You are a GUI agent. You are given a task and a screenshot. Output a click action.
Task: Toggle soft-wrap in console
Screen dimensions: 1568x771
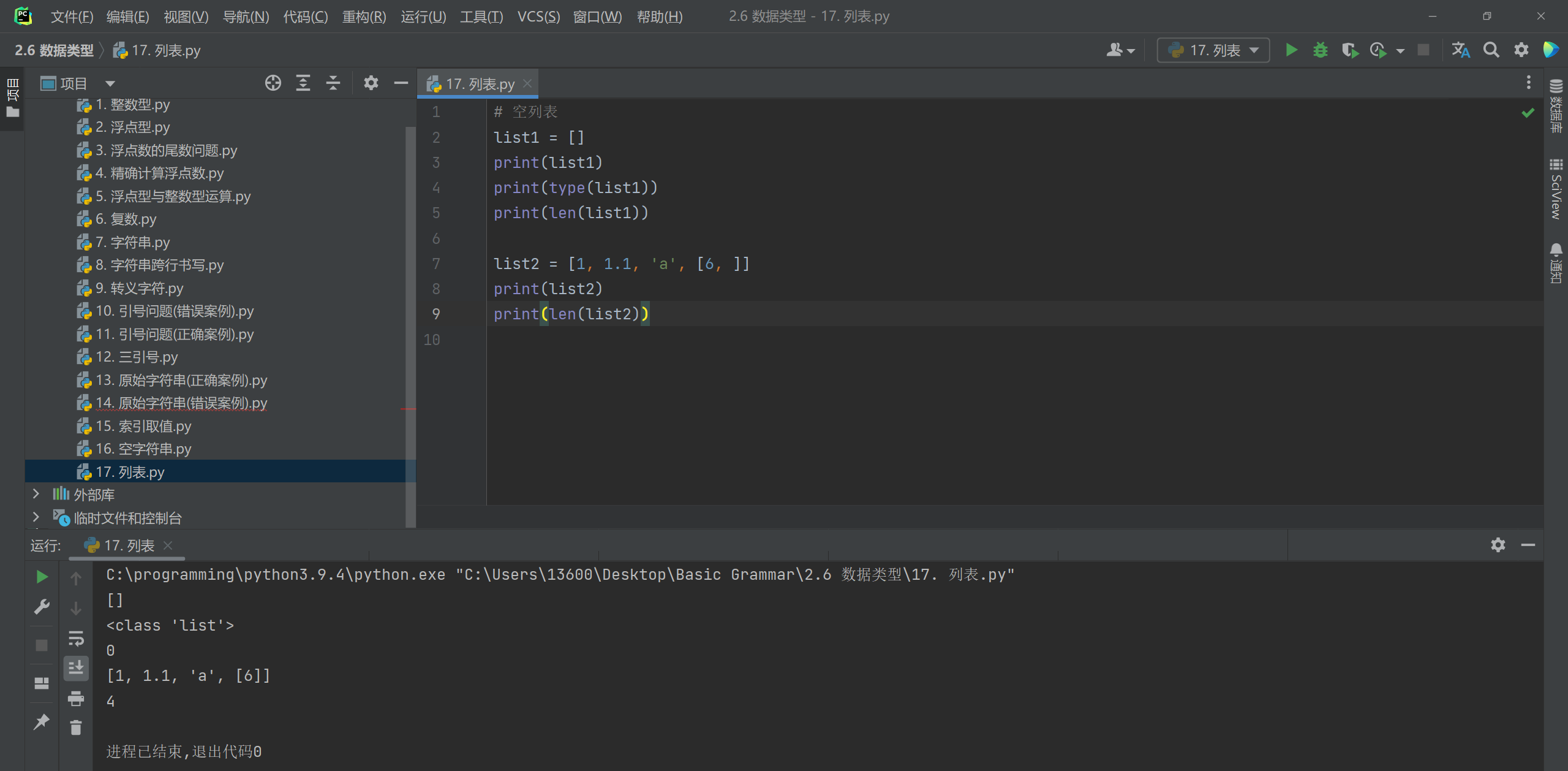[x=76, y=639]
